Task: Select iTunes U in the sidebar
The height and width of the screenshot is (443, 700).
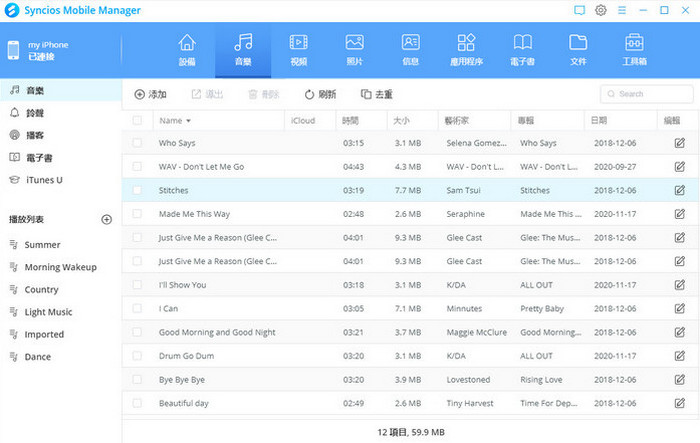Action: [x=61, y=180]
